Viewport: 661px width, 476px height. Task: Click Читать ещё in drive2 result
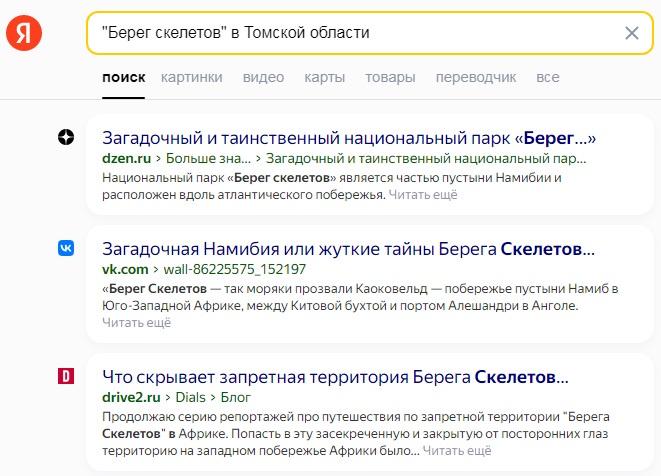click(457, 451)
